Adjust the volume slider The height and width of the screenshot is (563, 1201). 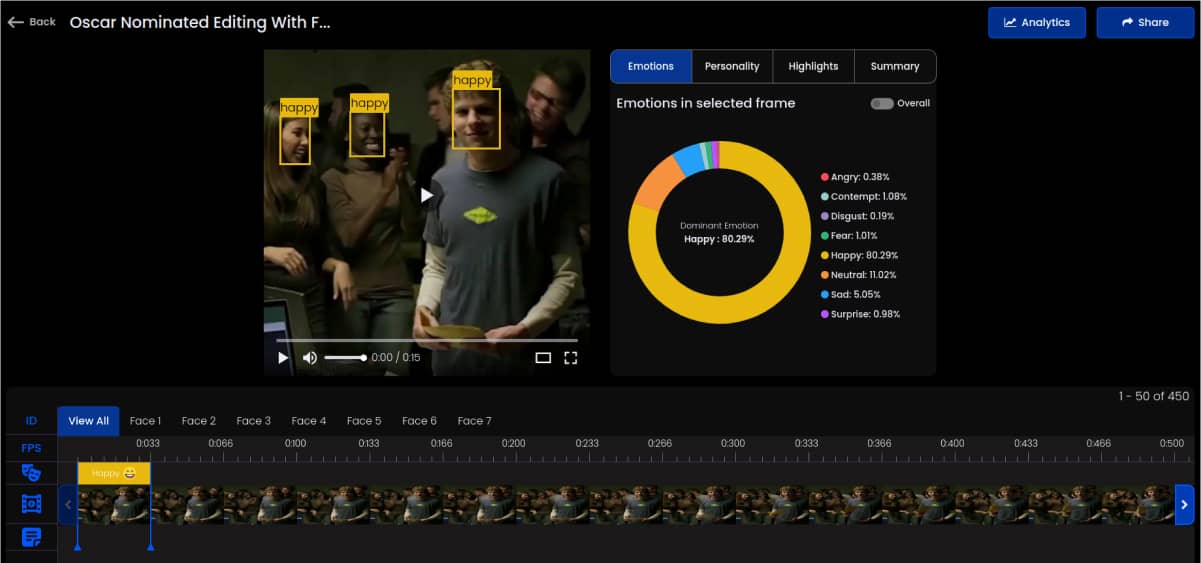[345, 357]
